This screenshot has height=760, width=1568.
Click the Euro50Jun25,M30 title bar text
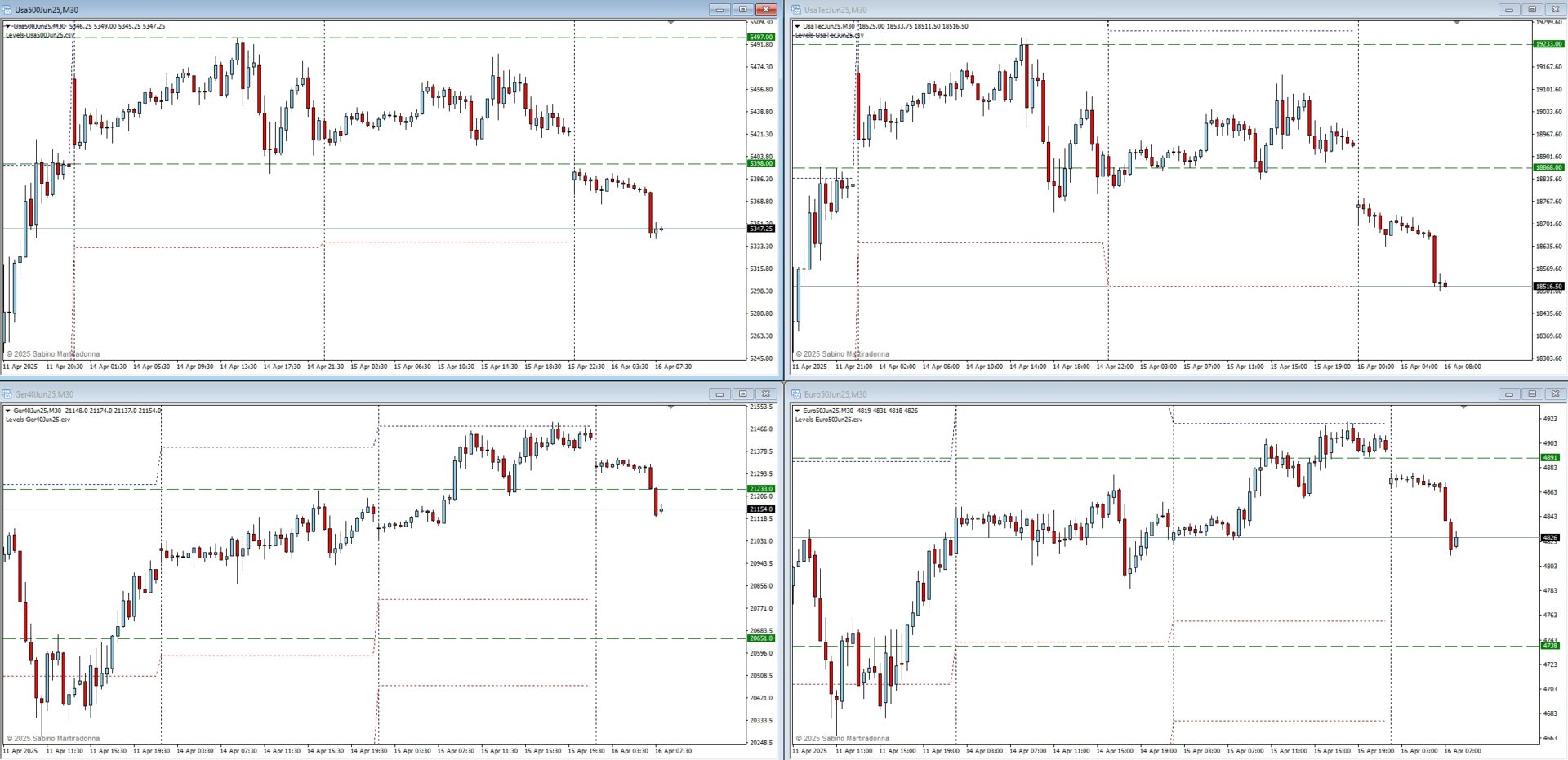pyautogui.click(x=835, y=394)
